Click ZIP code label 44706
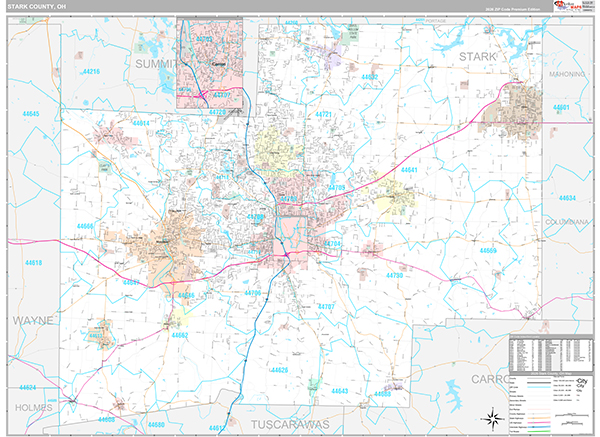The width and height of the screenshot is (600, 437). coord(253,293)
